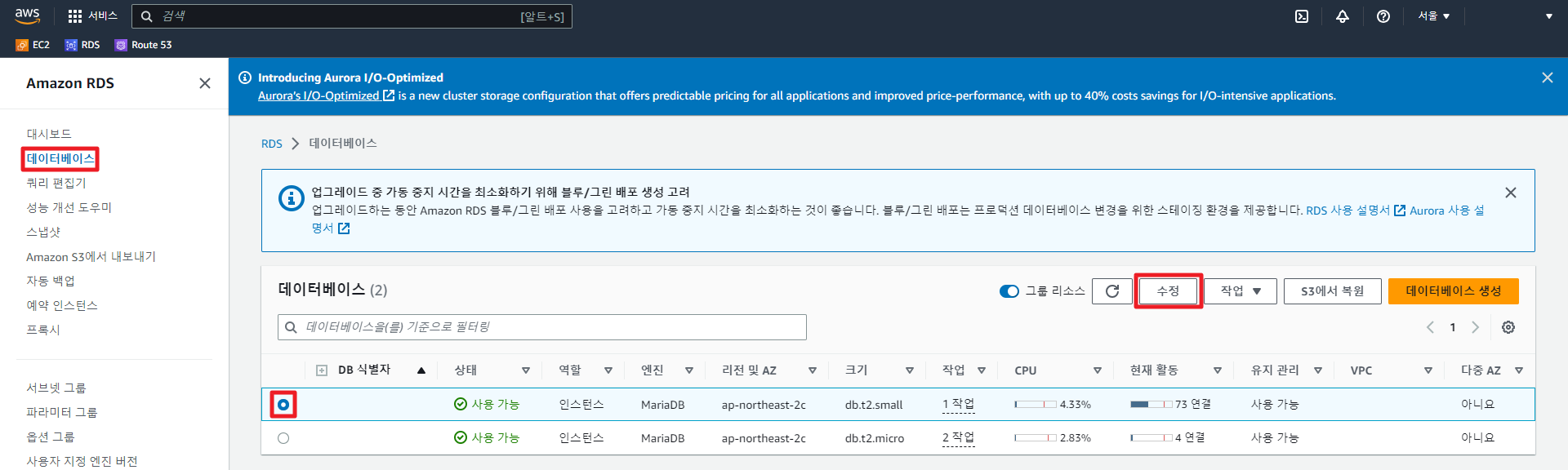Sort by status (상태) column
Viewport: 1568px width, 470px height.
(x=526, y=370)
